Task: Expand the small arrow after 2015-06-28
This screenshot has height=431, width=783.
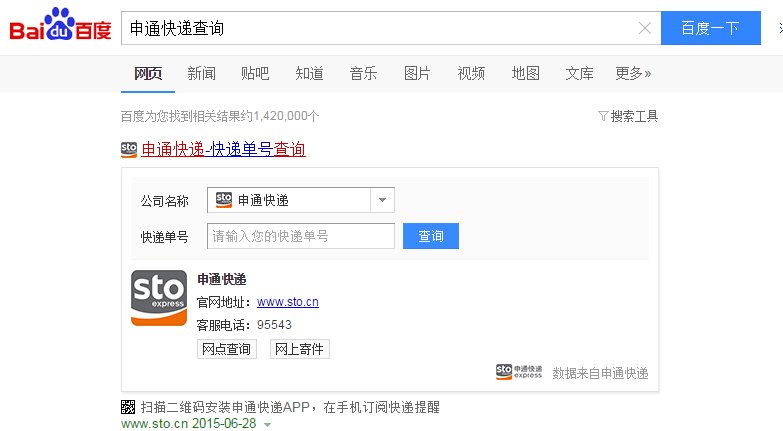Action: pos(268,425)
